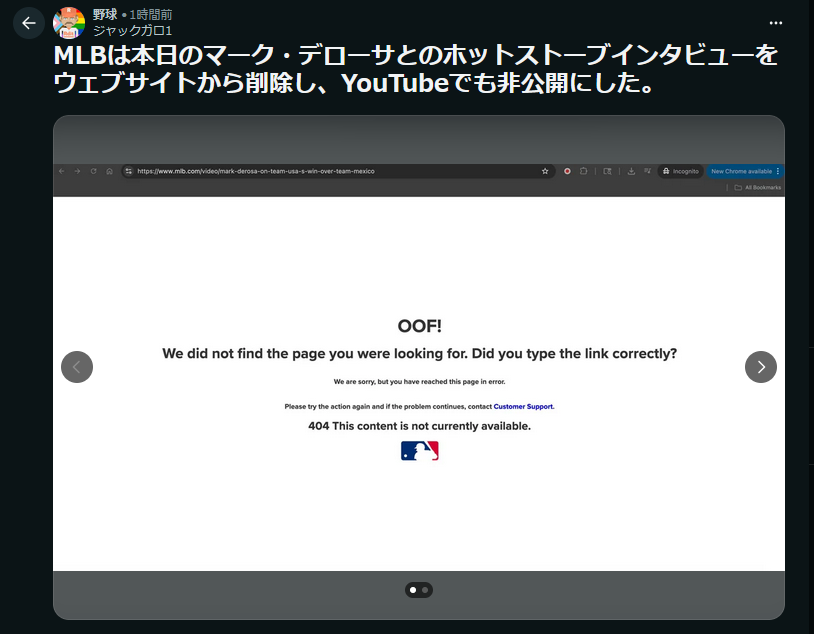Viewport: 814px width, 634px height.
Task: Click the bookmark star in address bar
Action: tap(545, 171)
